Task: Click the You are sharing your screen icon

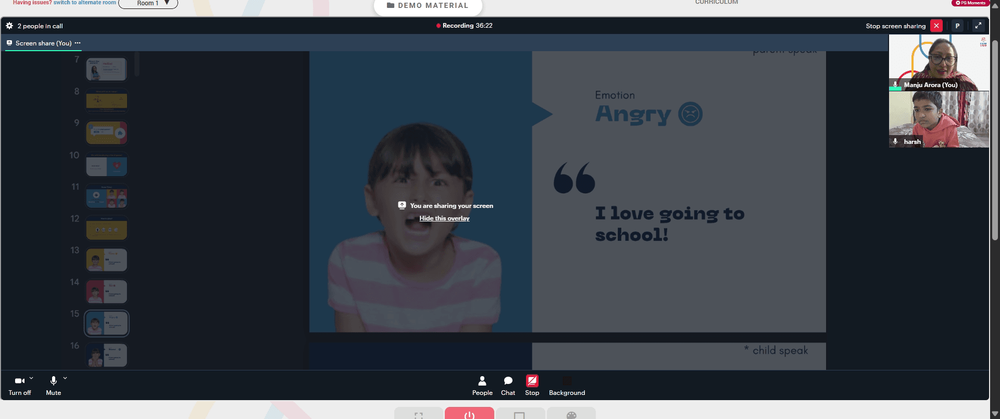Action: tap(402, 205)
